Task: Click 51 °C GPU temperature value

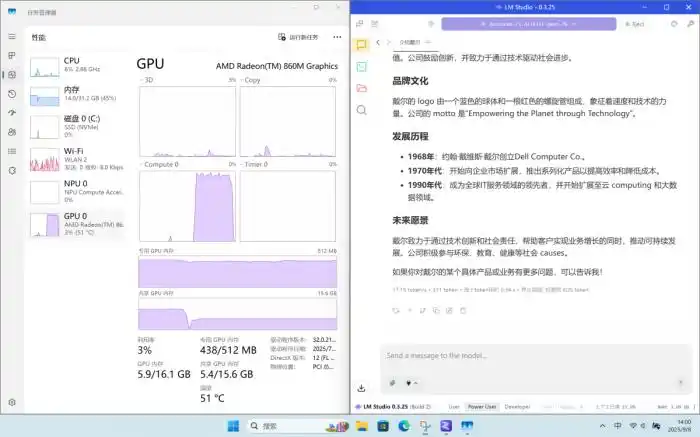Action: [212, 398]
